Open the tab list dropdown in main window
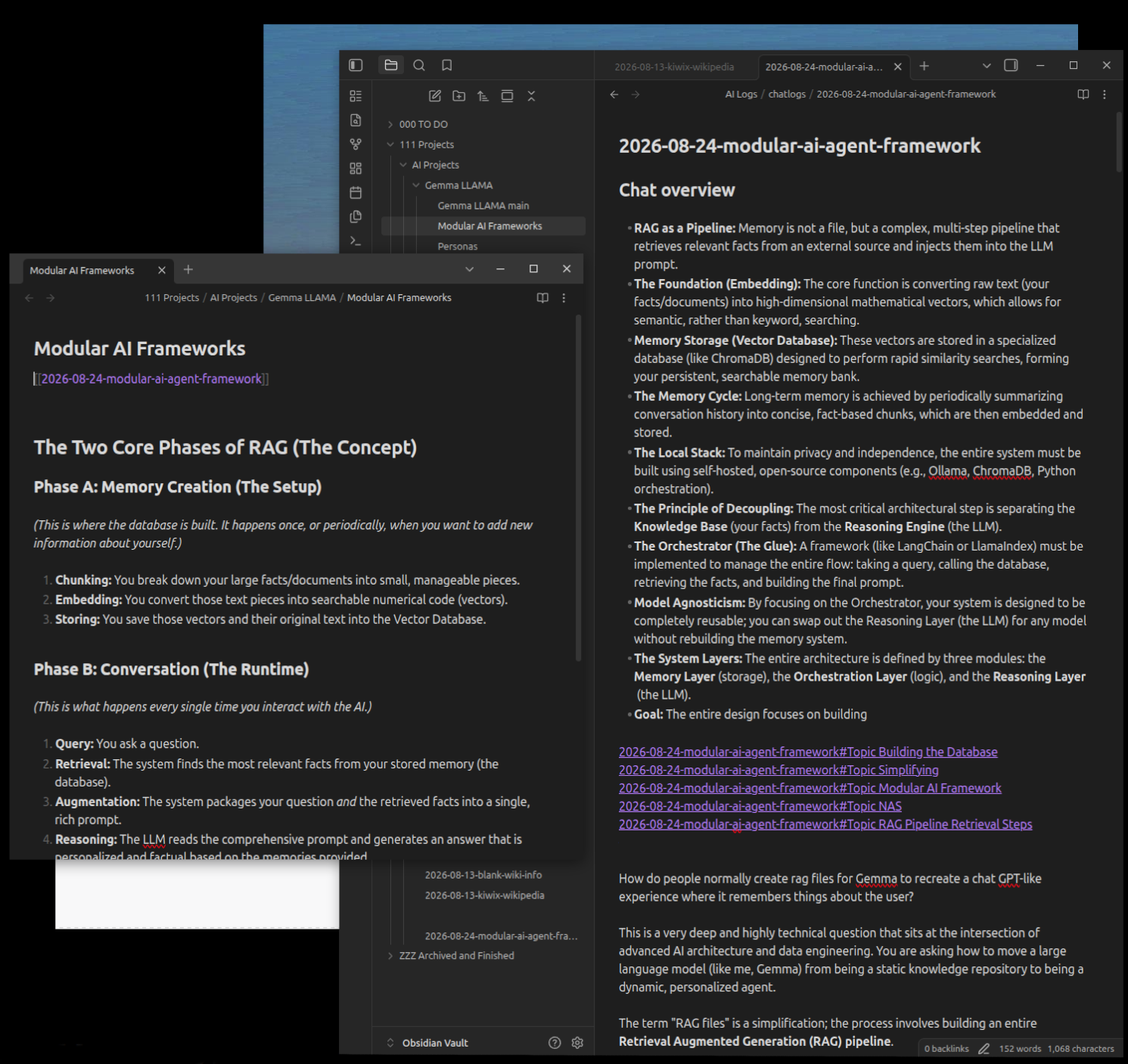Viewport: 1128px width, 1064px height. [987, 66]
